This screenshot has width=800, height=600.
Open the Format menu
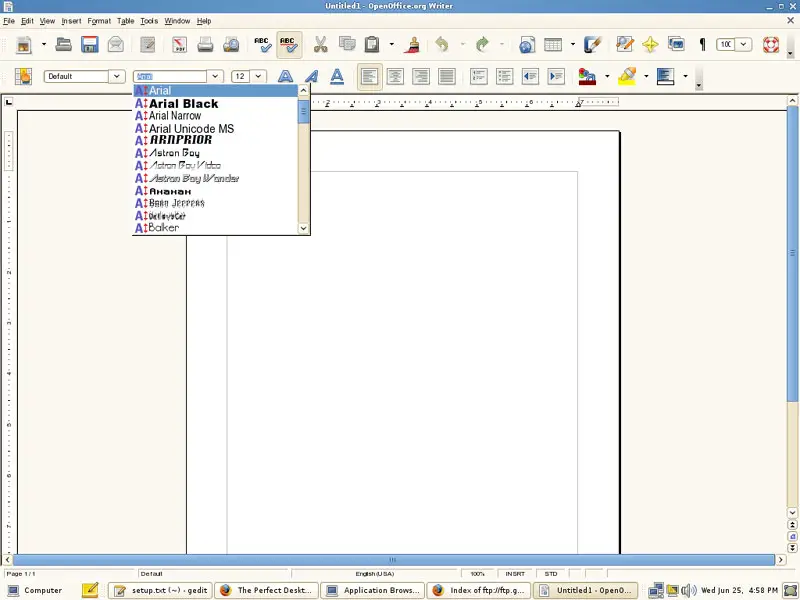tap(99, 21)
